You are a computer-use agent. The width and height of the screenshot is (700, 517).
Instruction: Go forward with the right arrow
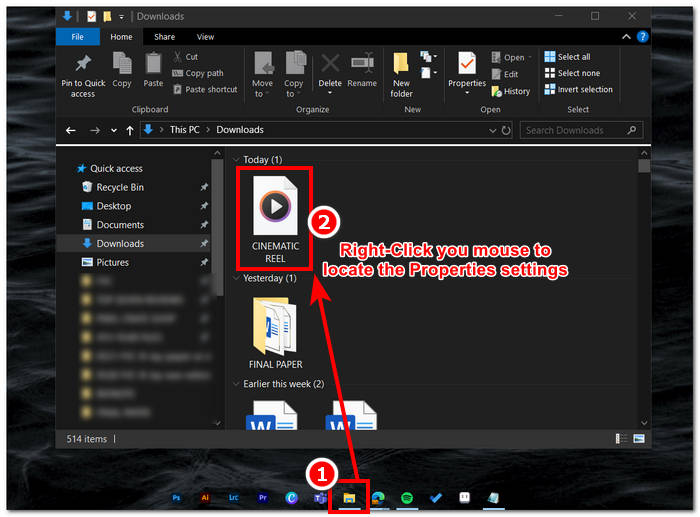[x=95, y=130]
